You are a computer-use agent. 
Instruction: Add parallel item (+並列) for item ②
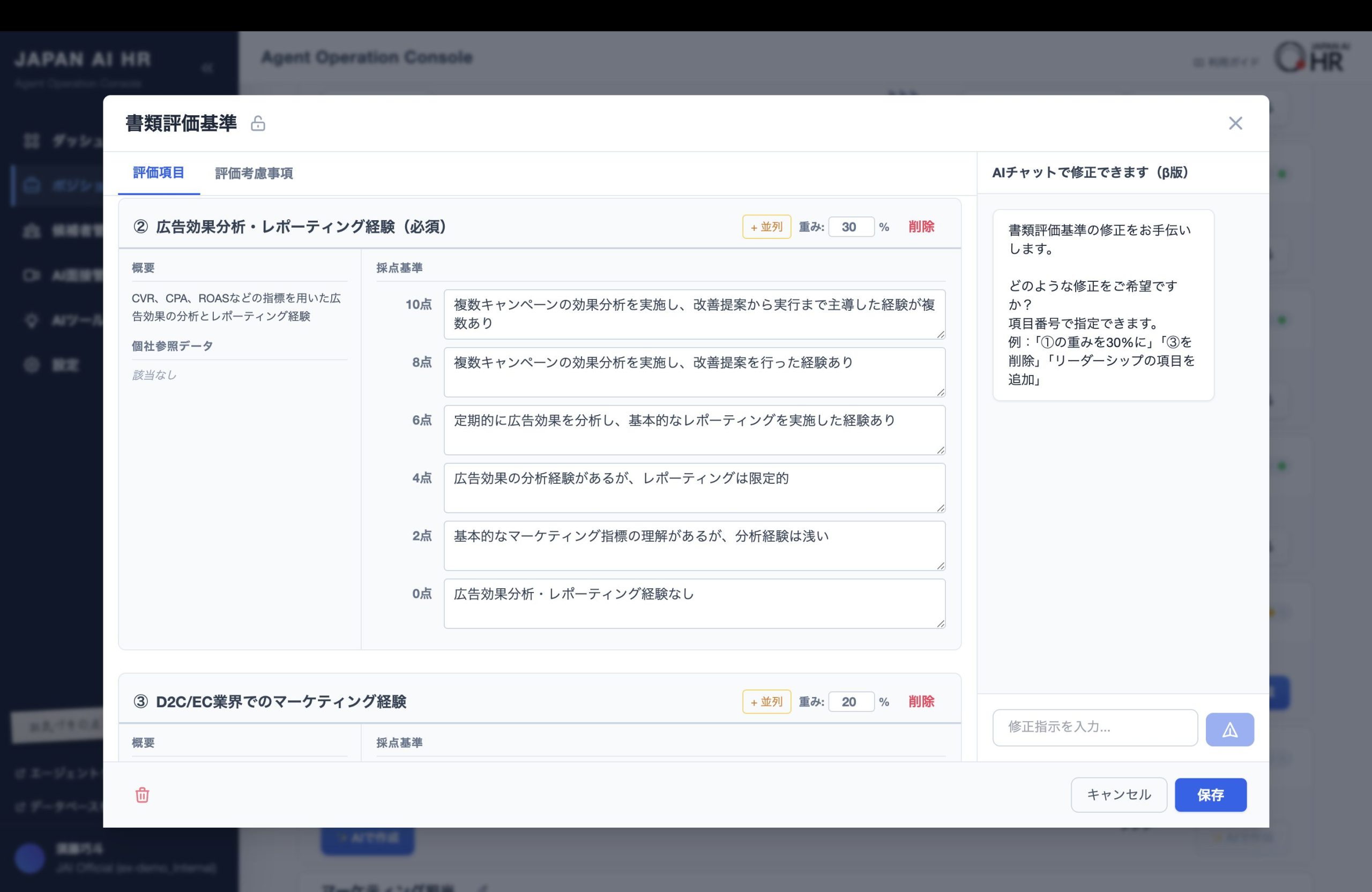coord(767,227)
